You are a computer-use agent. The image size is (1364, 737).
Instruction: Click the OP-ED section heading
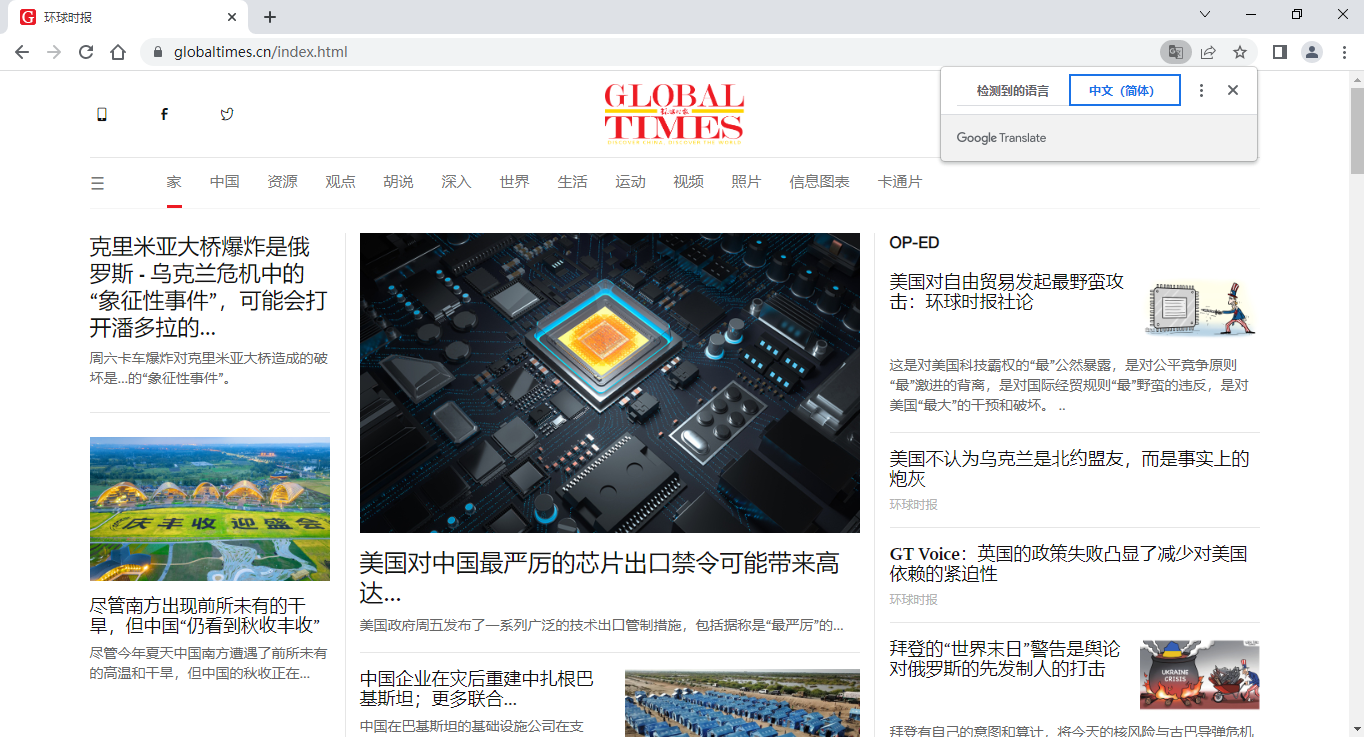[914, 243]
